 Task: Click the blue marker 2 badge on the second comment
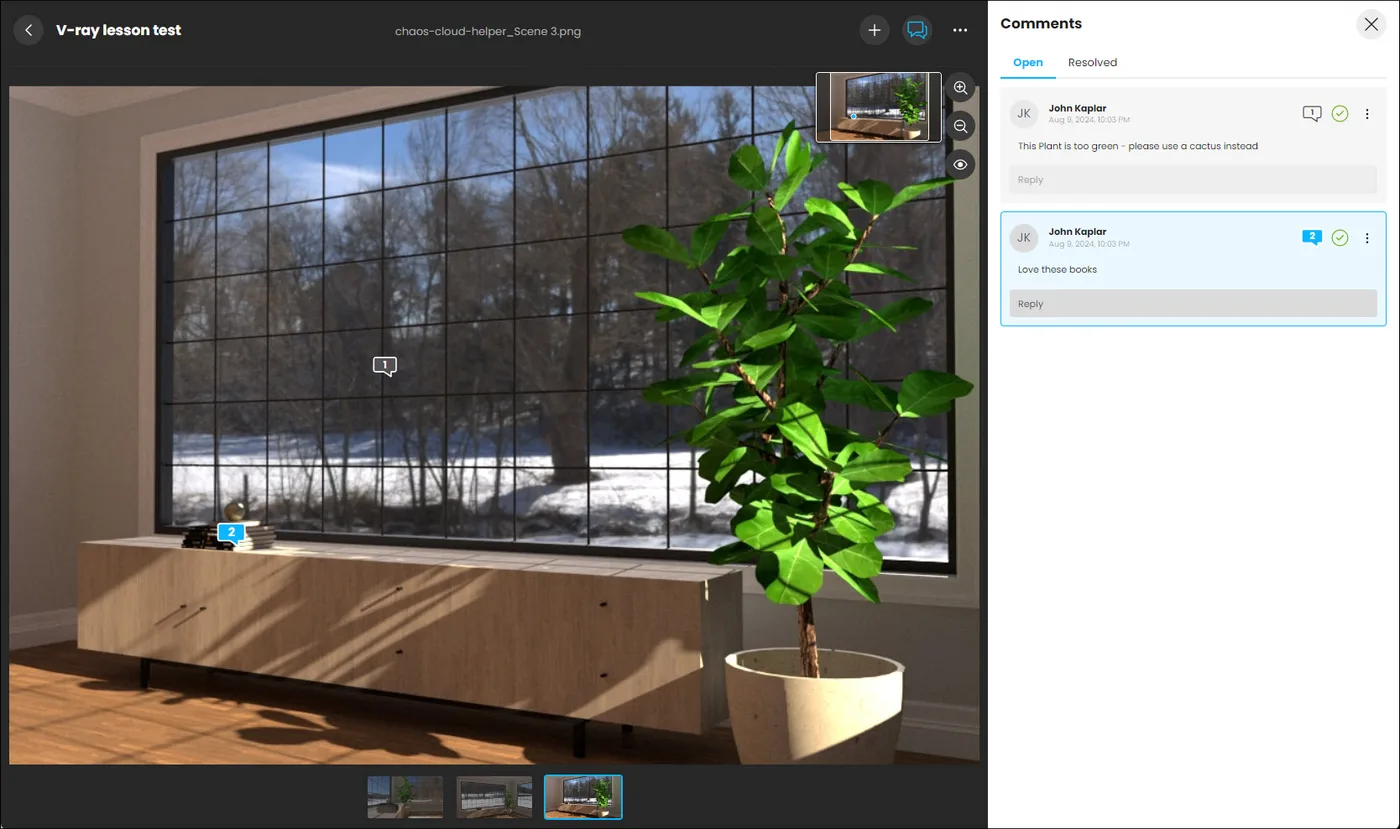pos(1311,237)
